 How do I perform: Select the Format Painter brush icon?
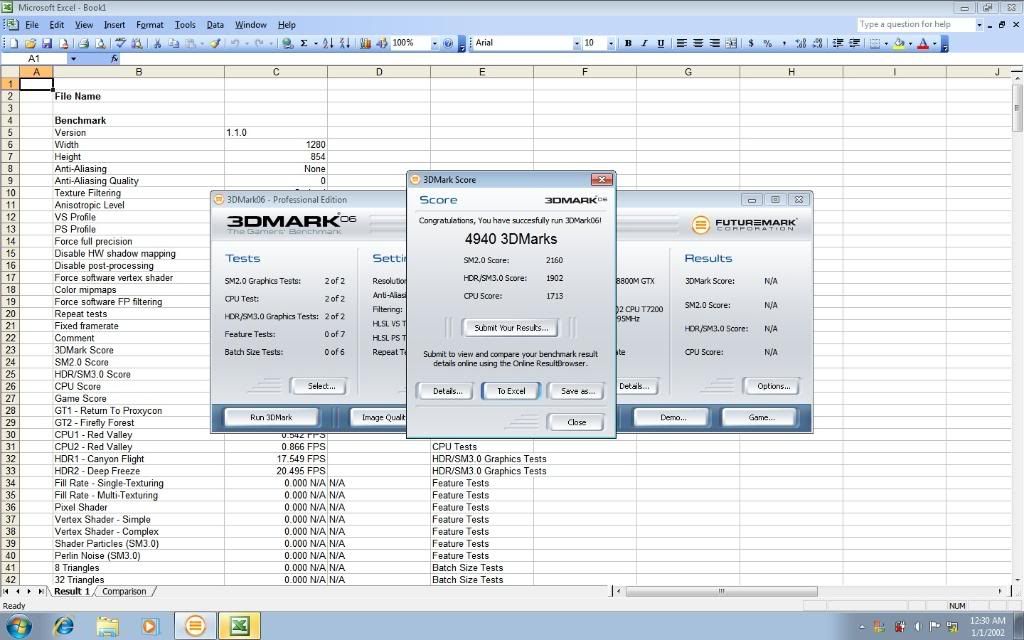[215, 43]
